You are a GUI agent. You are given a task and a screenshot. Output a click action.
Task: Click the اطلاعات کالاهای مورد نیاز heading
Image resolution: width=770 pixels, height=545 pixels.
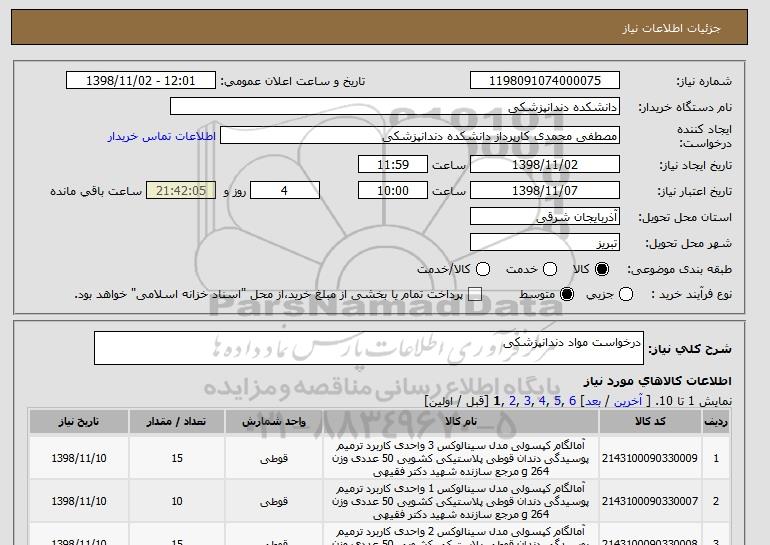click(x=658, y=381)
